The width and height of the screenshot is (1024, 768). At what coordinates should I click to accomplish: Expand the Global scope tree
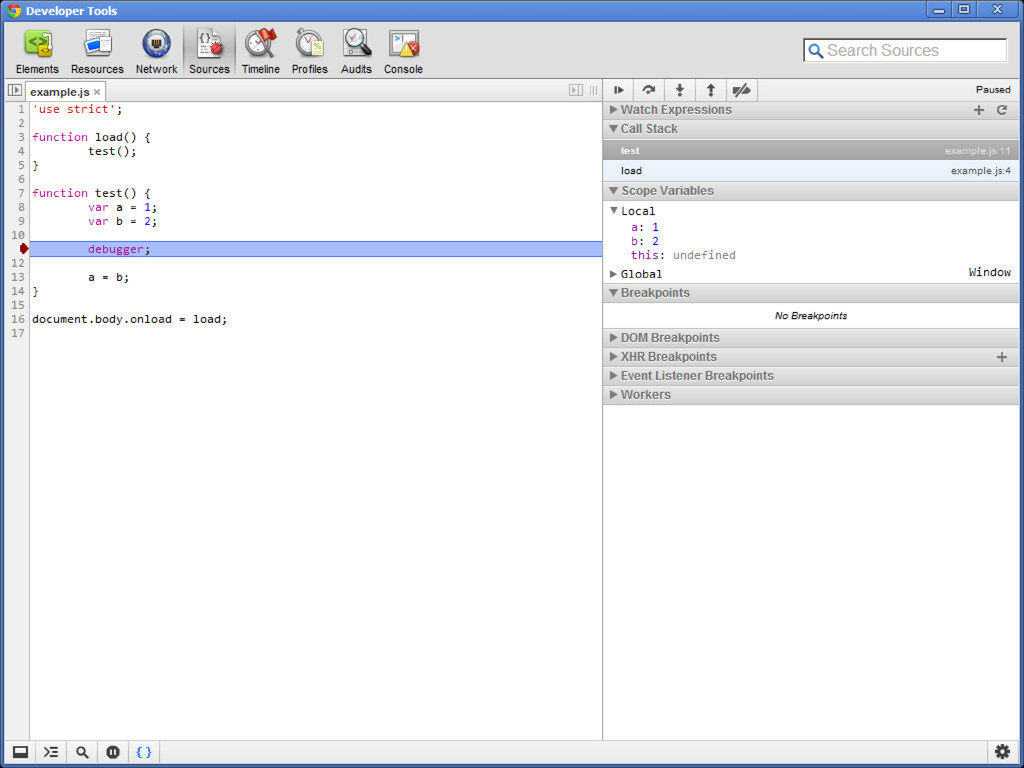coord(613,274)
